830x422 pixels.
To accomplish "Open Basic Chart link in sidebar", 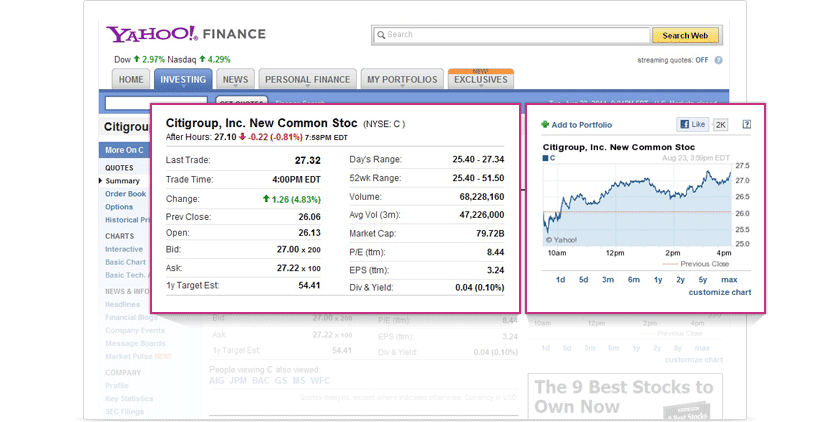I will (x=125, y=262).
